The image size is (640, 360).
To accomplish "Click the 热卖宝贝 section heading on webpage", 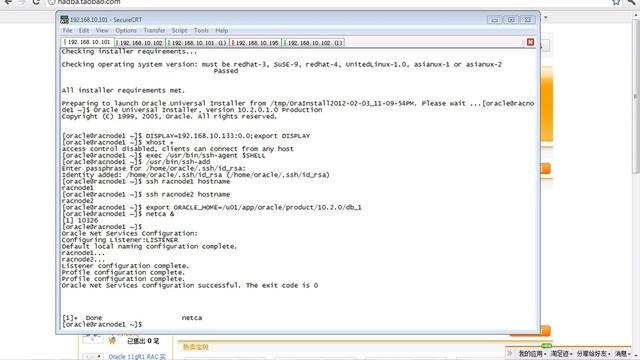I will pyautogui.click(x=196, y=347).
